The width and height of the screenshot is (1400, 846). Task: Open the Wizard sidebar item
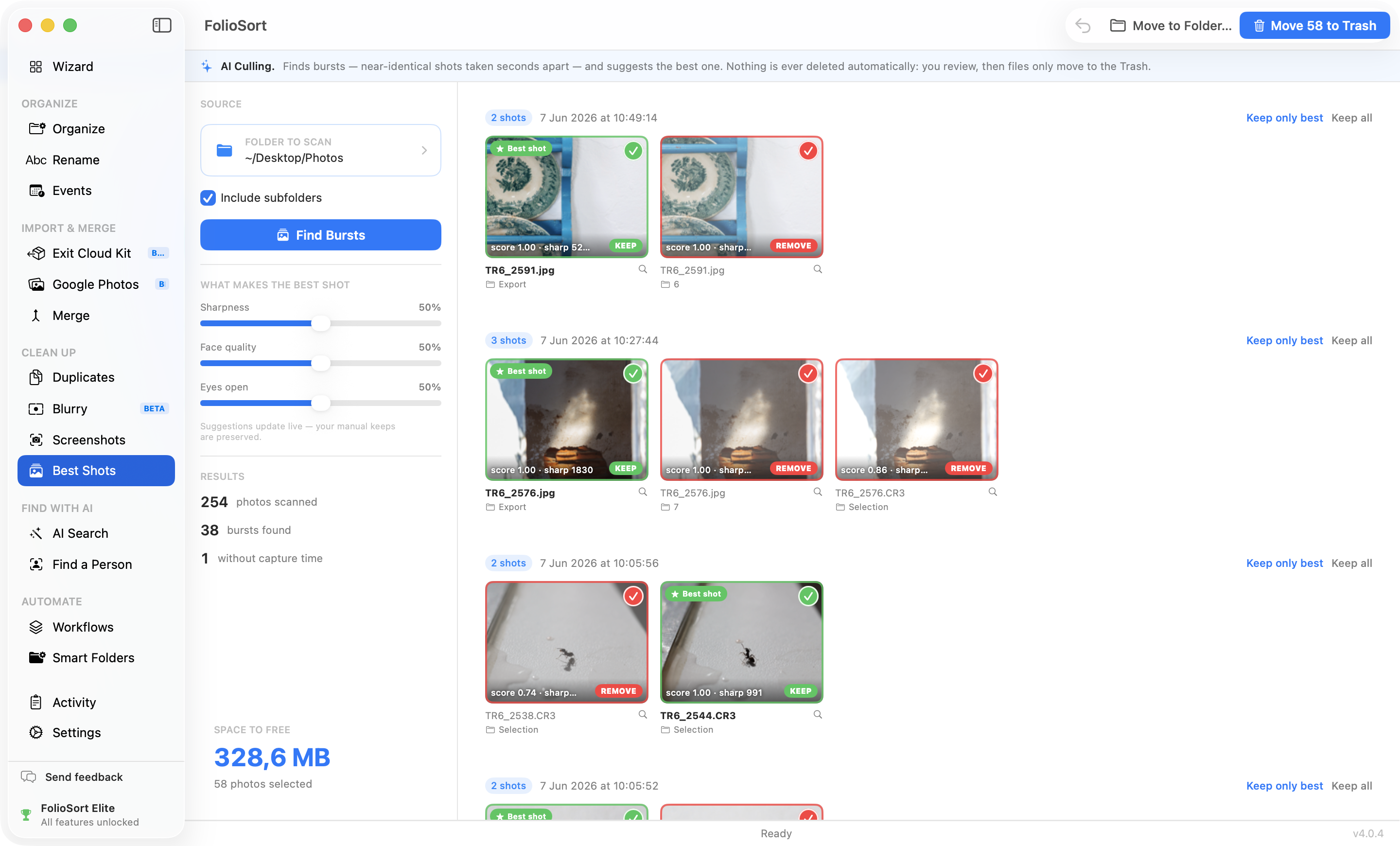[96, 67]
